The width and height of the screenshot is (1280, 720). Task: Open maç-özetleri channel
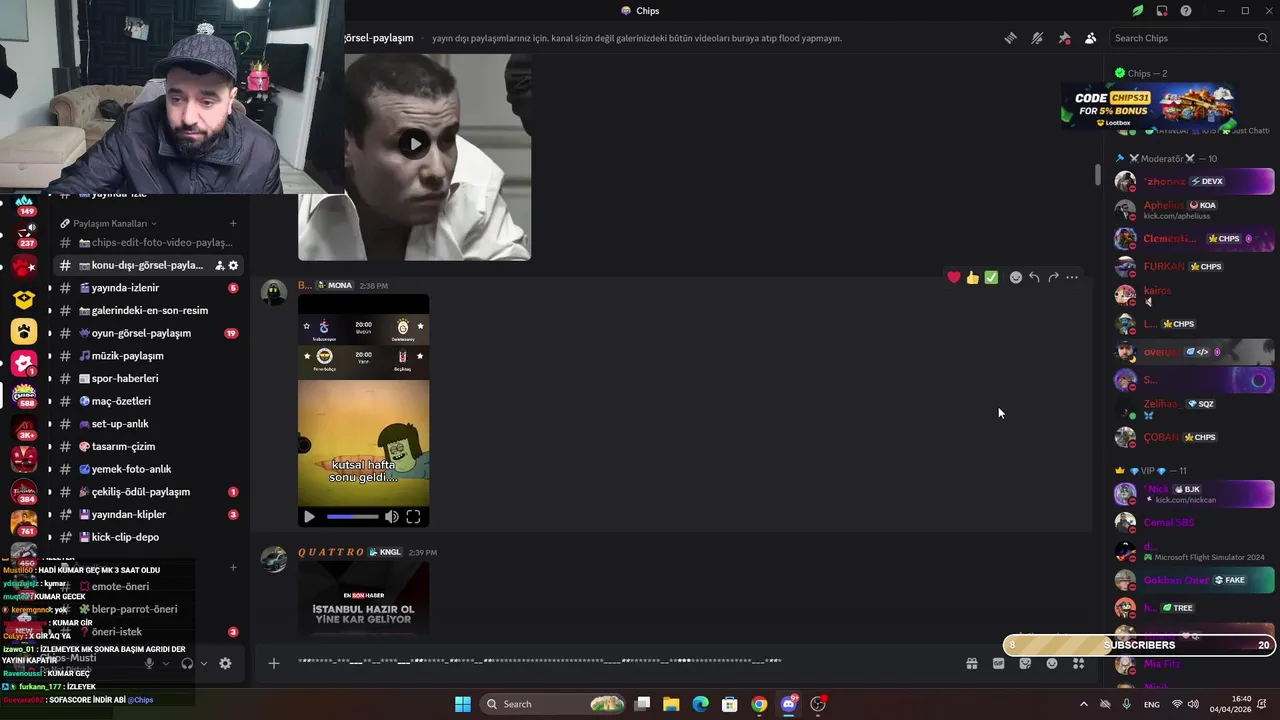pyautogui.click(x=148, y=401)
